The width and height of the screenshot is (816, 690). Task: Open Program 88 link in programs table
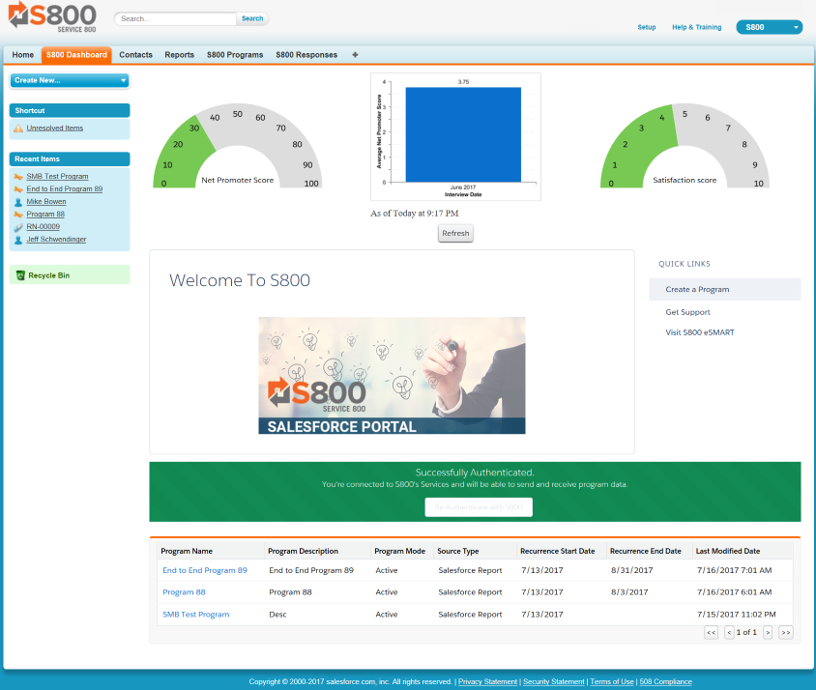pyautogui.click(x=184, y=592)
